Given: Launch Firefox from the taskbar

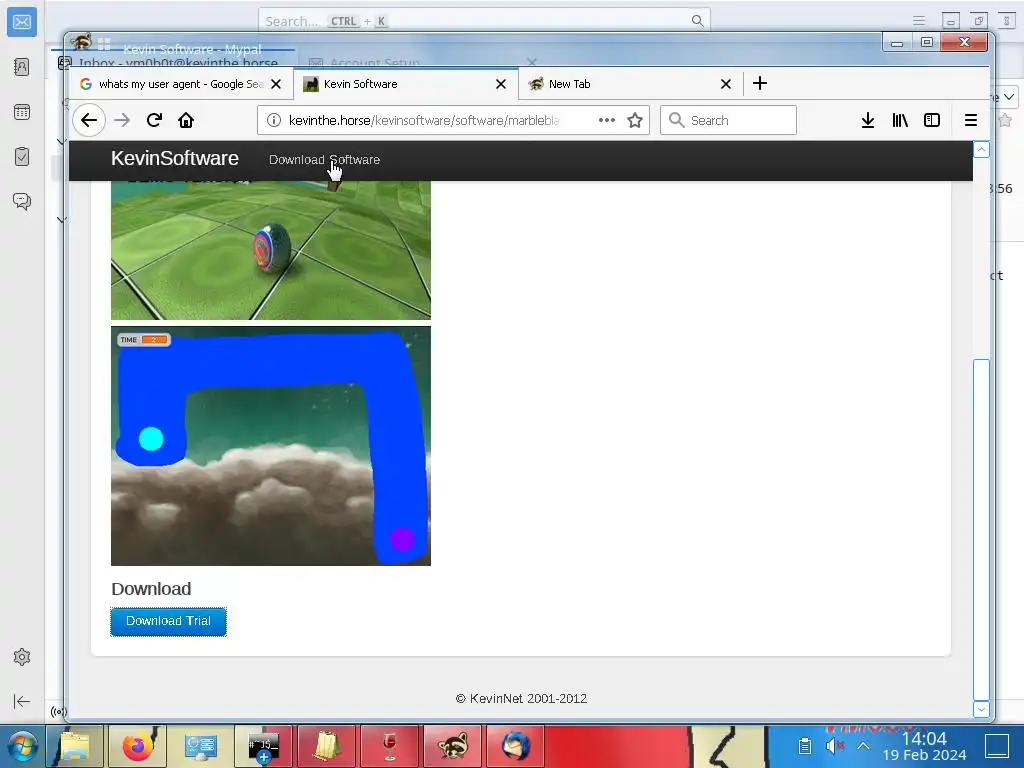Looking at the screenshot, I should click(138, 746).
